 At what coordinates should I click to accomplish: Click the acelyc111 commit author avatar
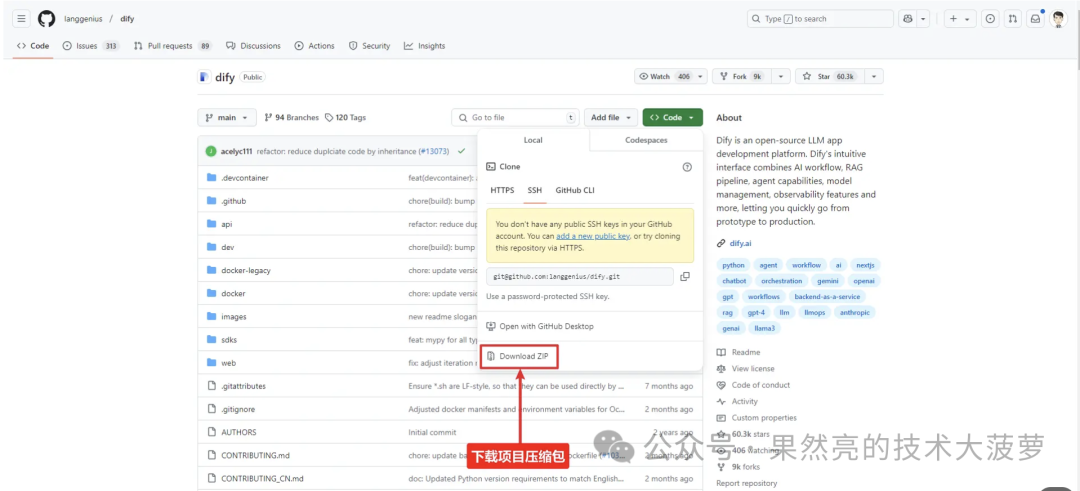coord(211,151)
